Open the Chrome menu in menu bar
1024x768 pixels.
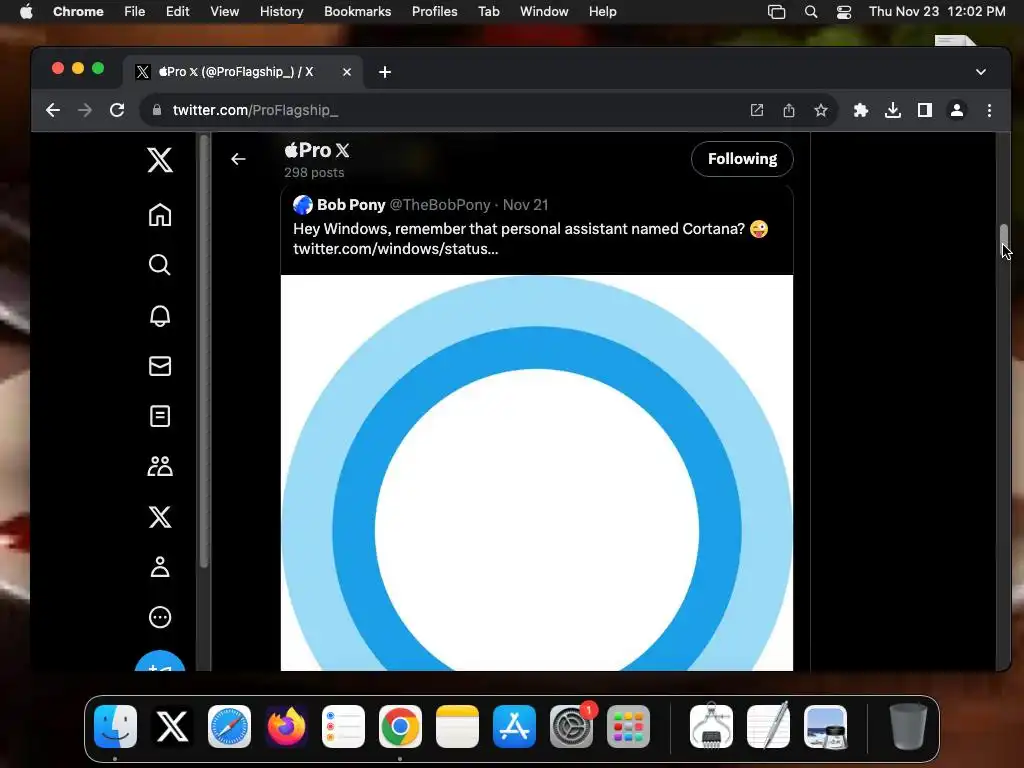(78, 11)
